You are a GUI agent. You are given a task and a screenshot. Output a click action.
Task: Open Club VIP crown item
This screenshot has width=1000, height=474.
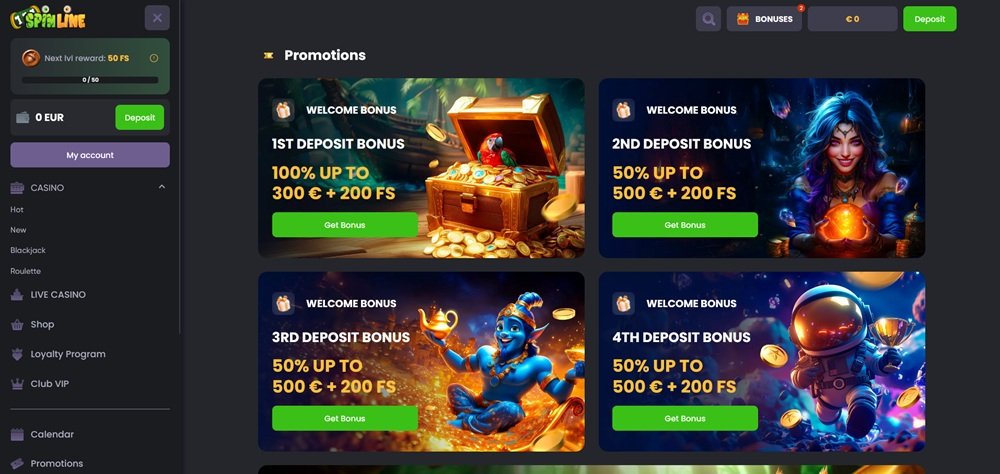pyautogui.click(x=40, y=384)
